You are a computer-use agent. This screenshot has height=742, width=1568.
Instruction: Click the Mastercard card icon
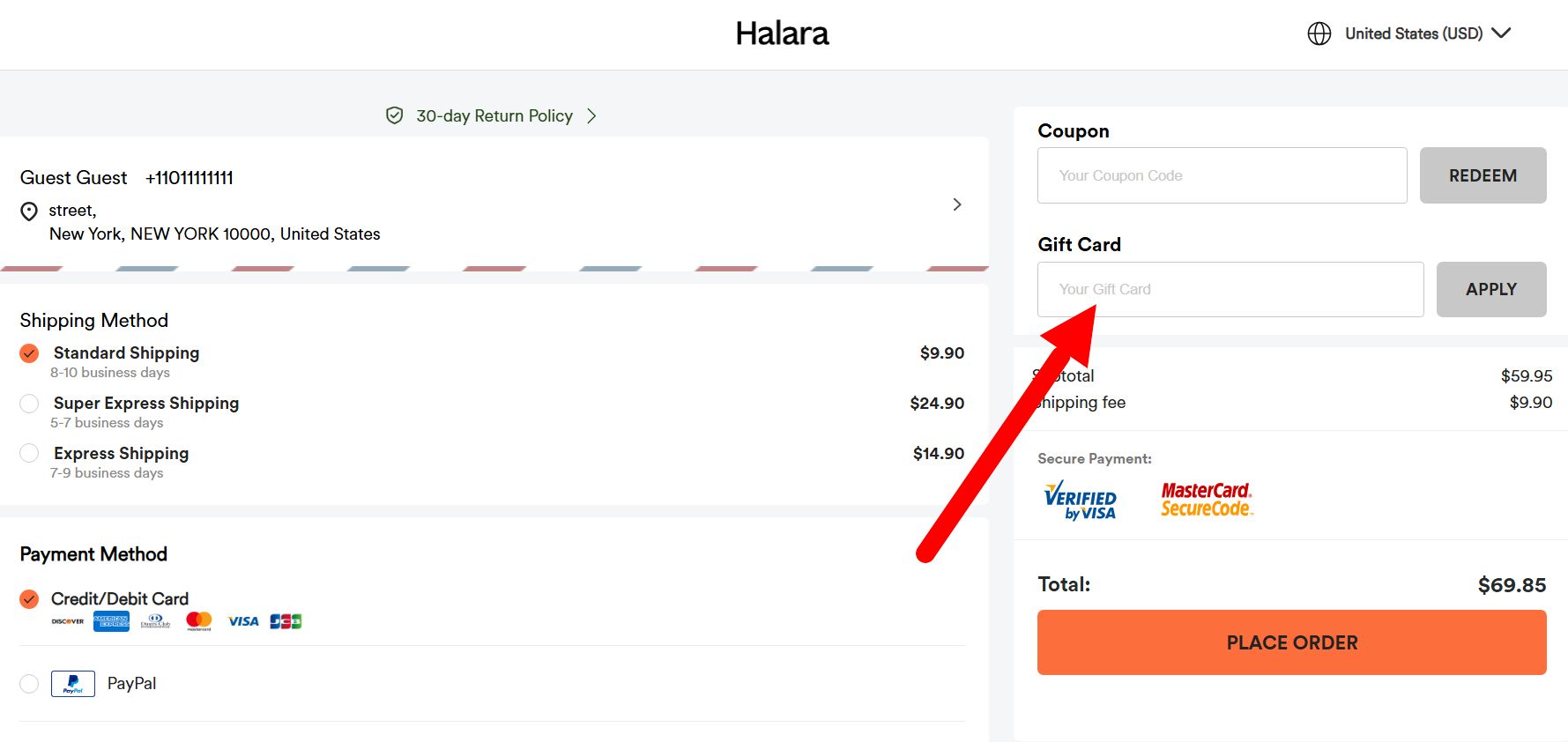[197, 621]
